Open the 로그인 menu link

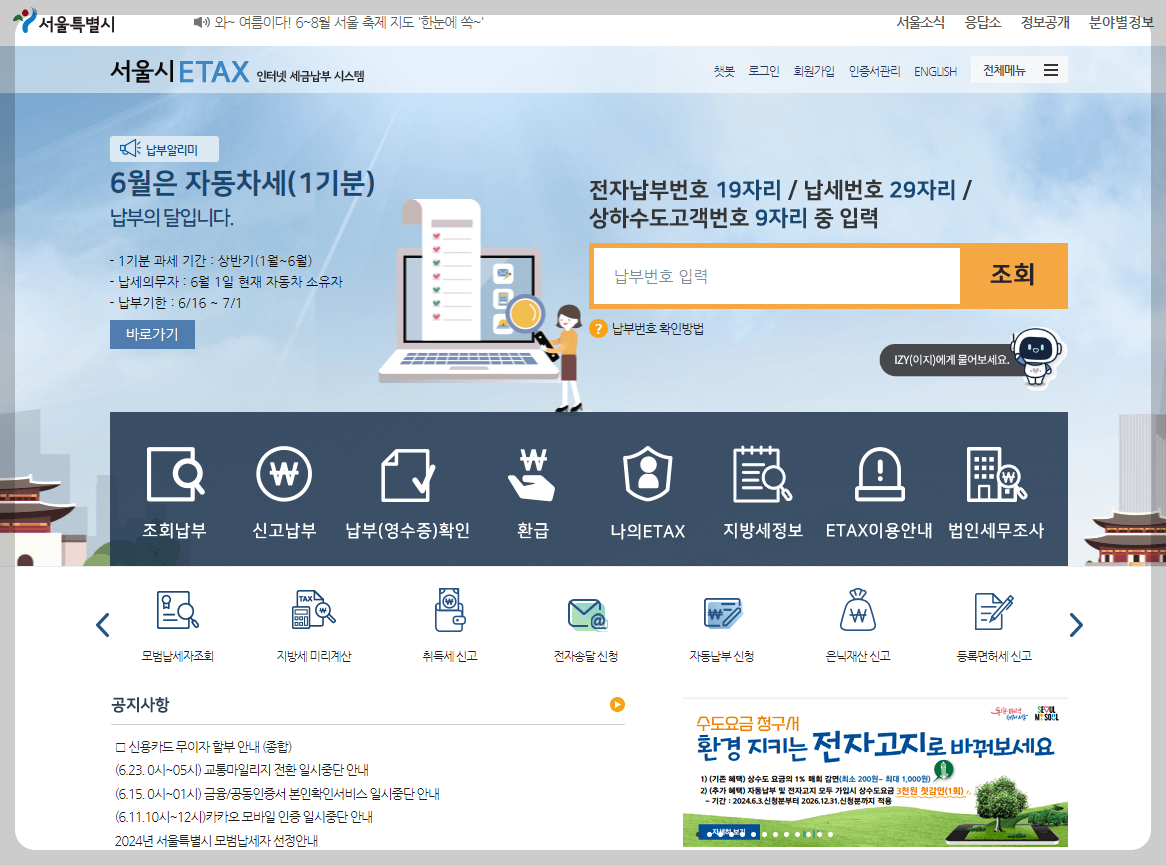(x=764, y=71)
